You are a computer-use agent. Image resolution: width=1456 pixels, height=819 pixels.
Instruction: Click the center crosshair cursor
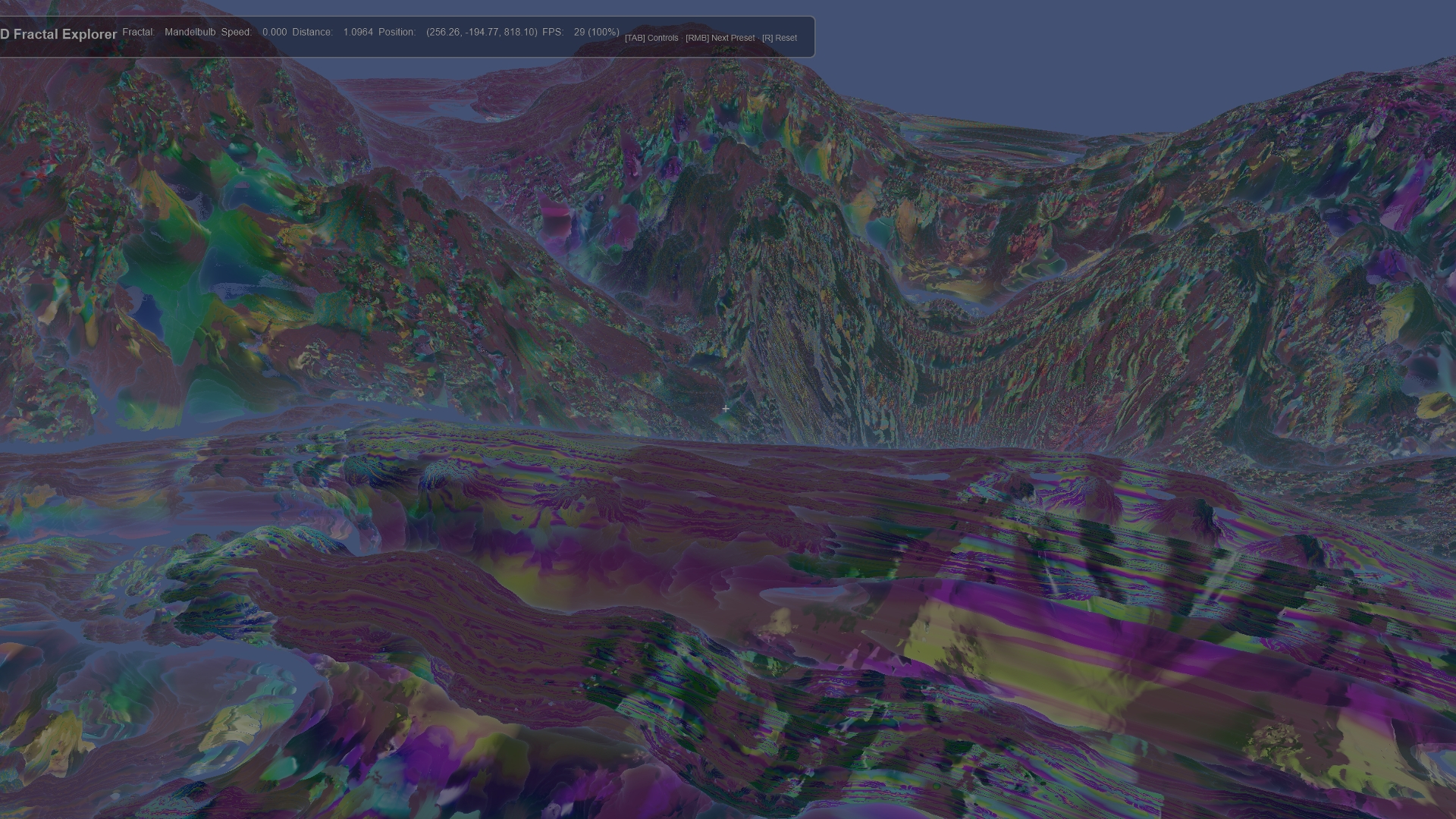click(x=726, y=409)
